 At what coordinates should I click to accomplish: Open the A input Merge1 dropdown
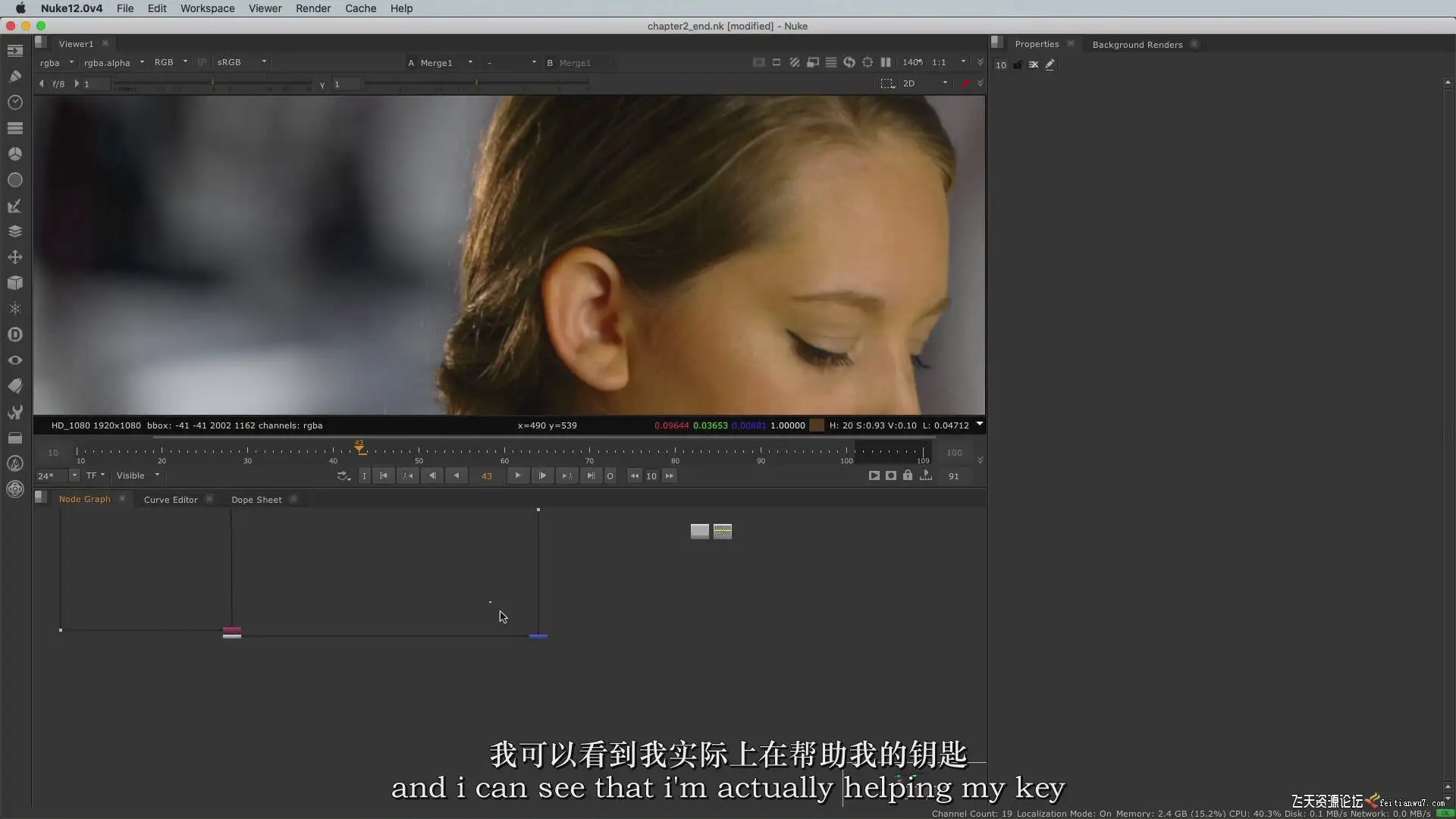tap(446, 62)
